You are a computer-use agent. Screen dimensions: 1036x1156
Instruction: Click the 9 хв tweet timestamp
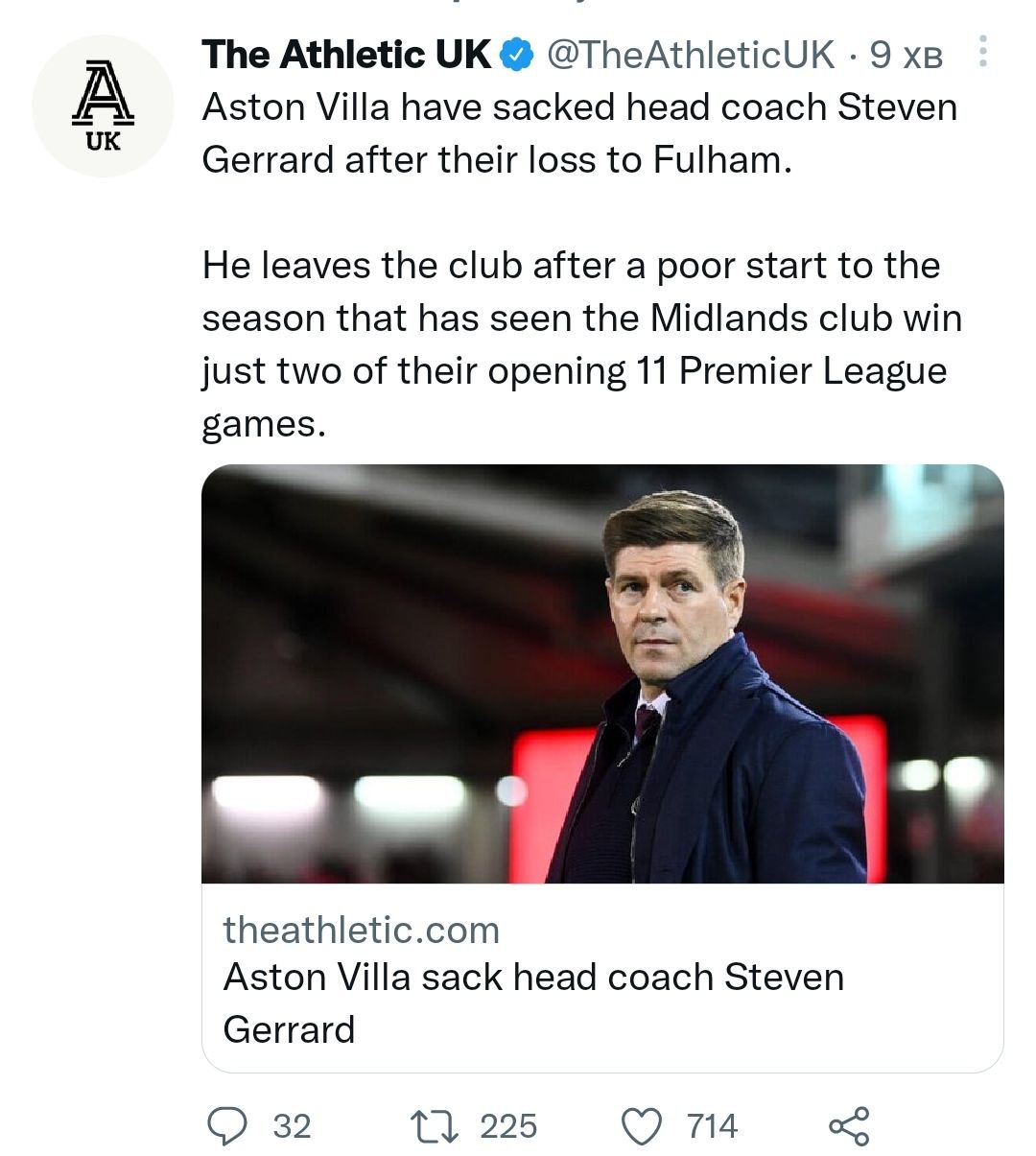pos(906,56)
